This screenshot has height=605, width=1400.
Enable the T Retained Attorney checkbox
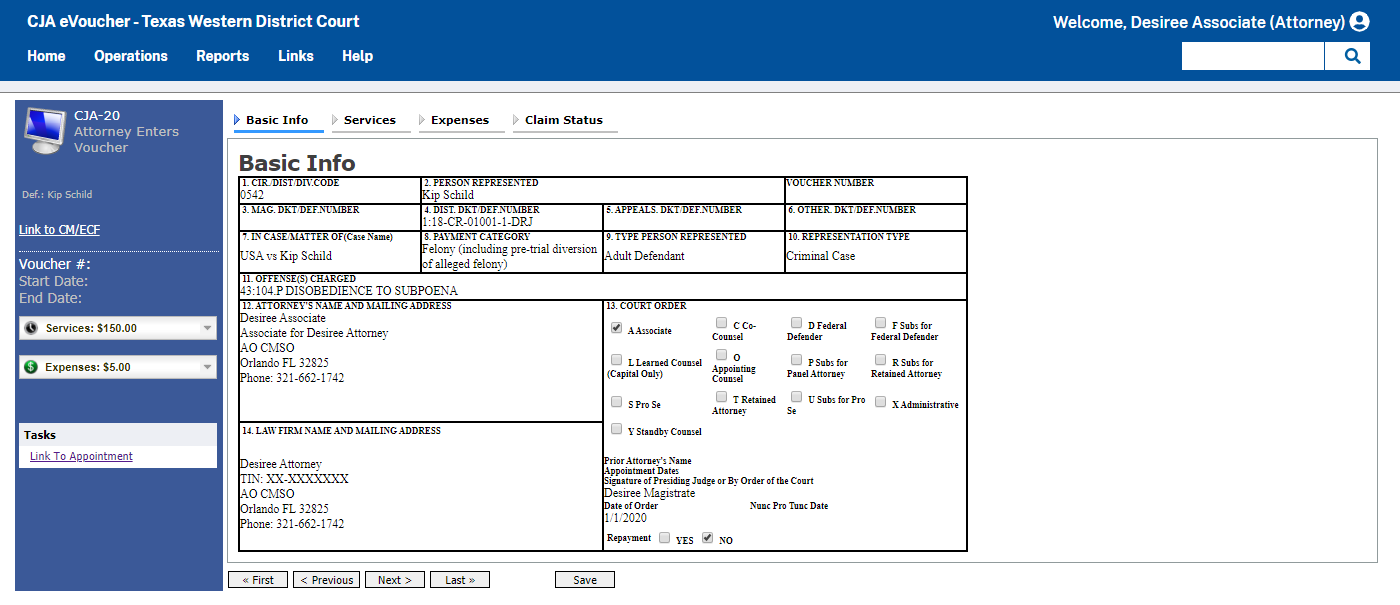721,396
